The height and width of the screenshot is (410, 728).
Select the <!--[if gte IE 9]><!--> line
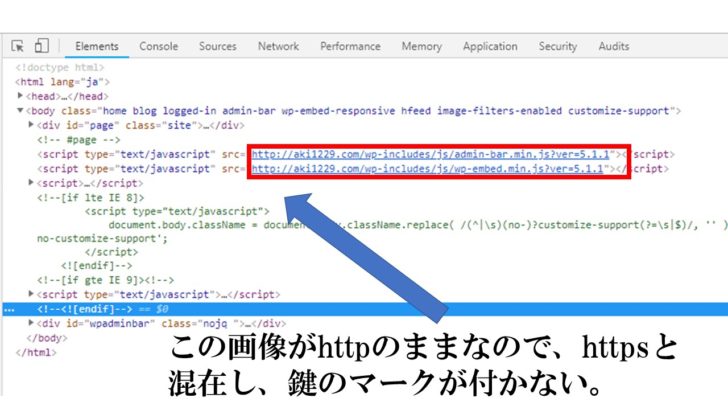pos(105,280)
